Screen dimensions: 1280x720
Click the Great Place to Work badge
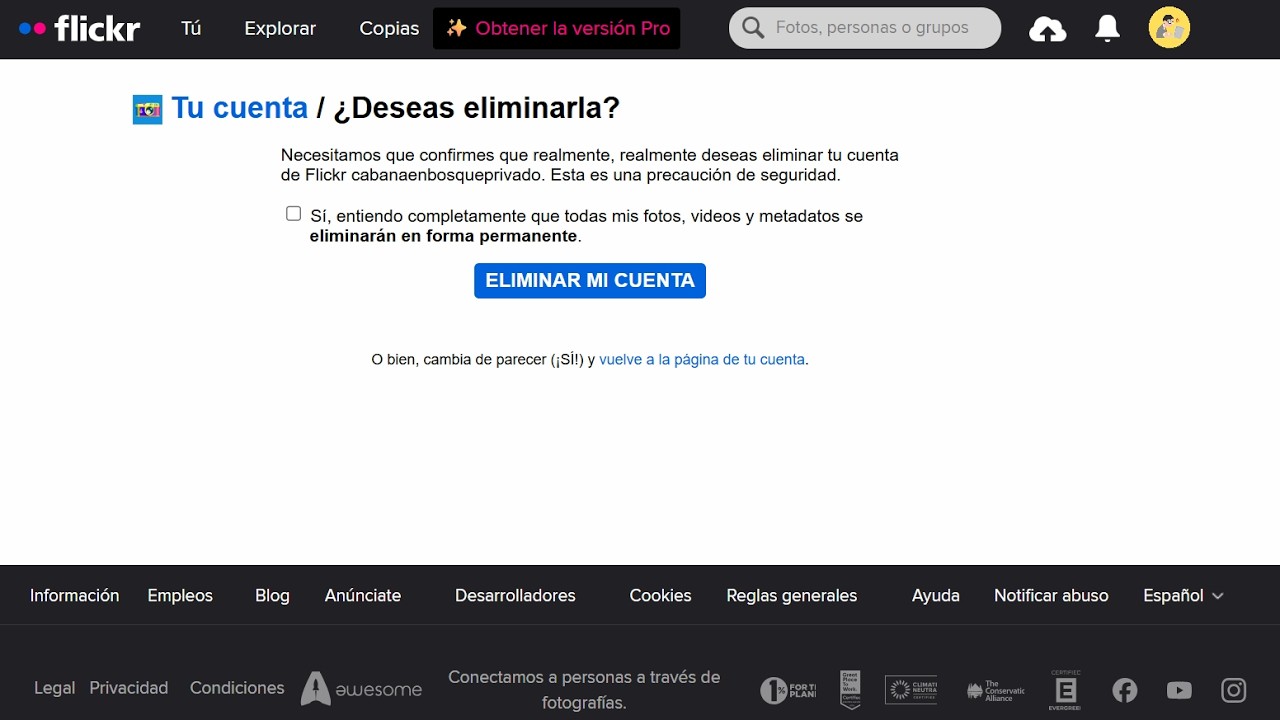click(850, 690)
